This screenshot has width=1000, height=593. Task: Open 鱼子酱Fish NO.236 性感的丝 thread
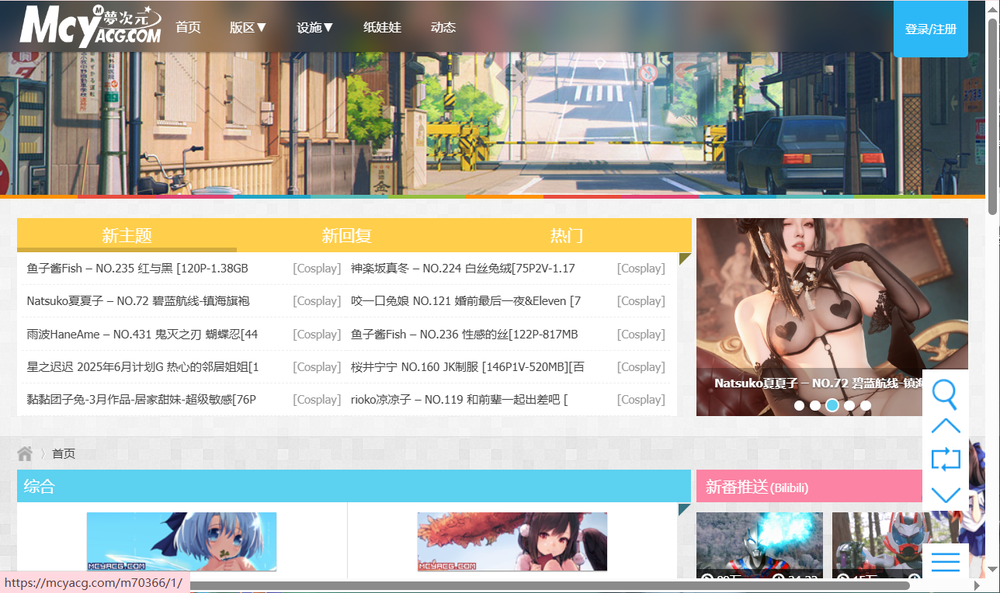point(464,334)
